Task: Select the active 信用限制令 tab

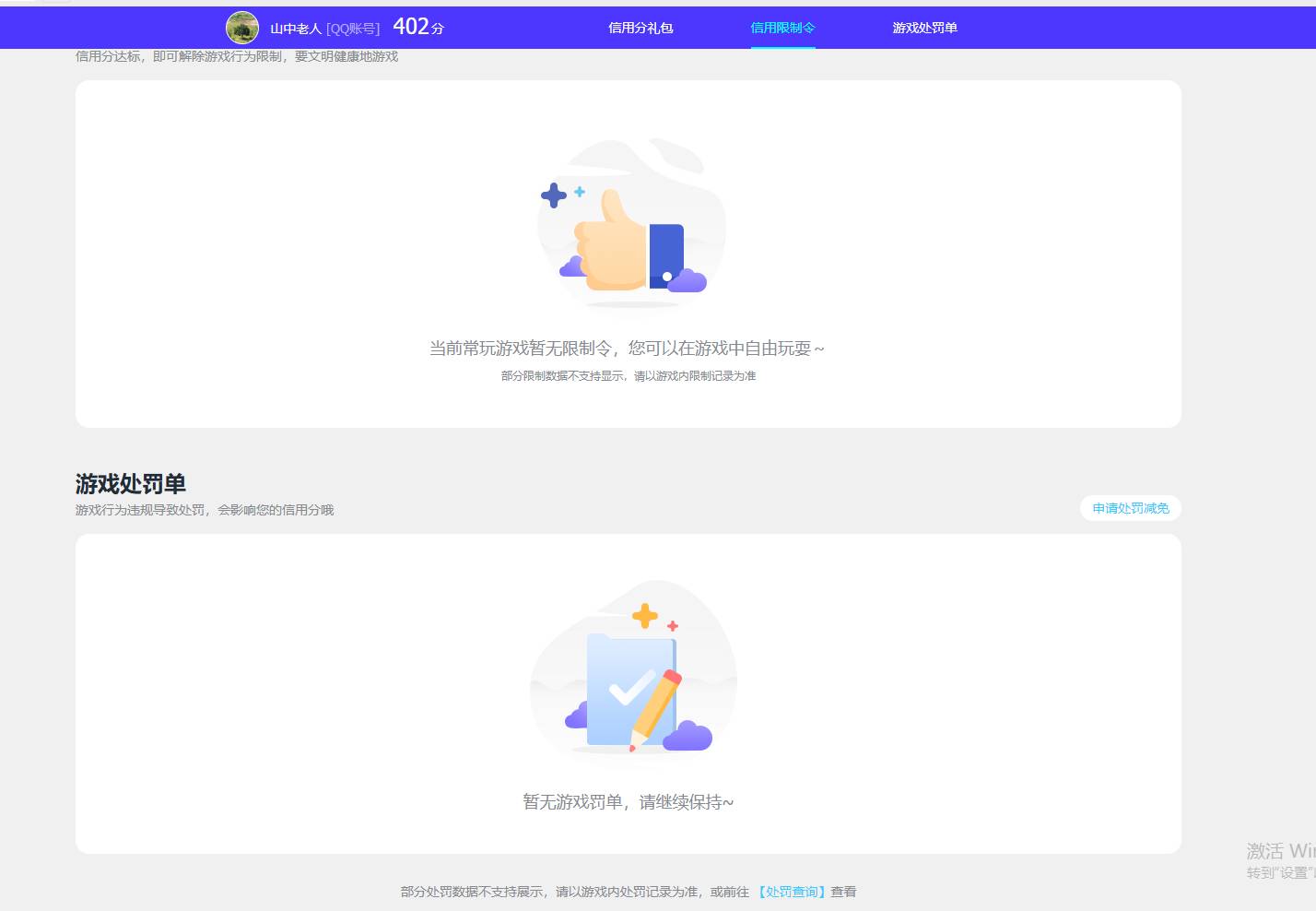Action: 782,28
